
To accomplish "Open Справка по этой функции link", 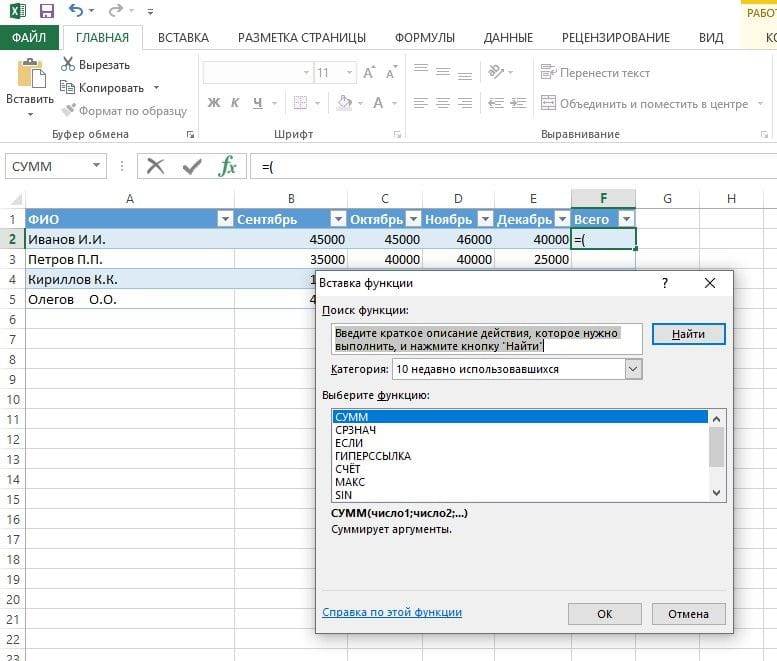I will [392, 612].
